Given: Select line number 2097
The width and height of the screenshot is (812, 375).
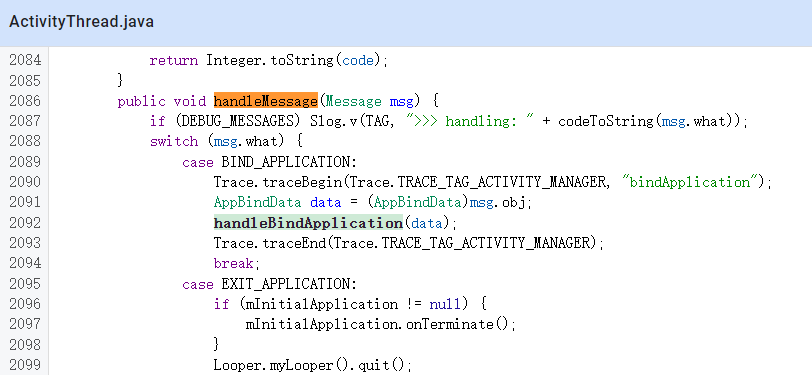Looking at the screenshot, I should coord(25,324).
